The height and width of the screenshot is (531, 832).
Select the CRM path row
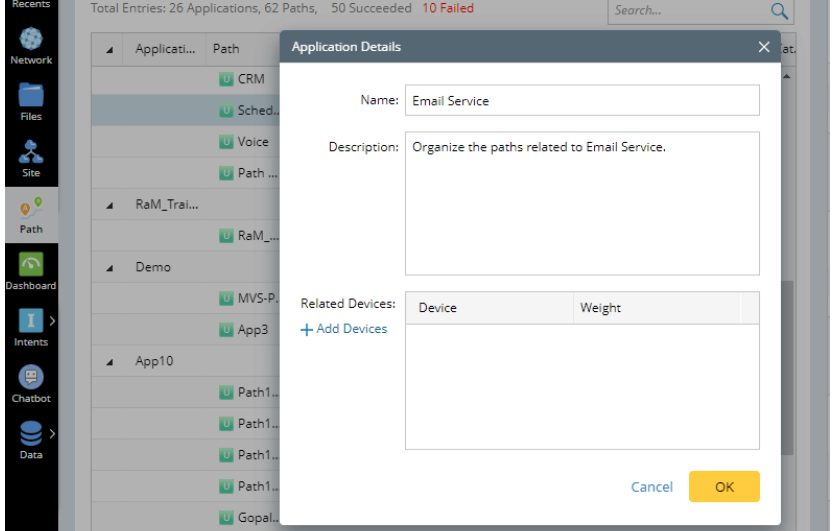click(251, 79)
